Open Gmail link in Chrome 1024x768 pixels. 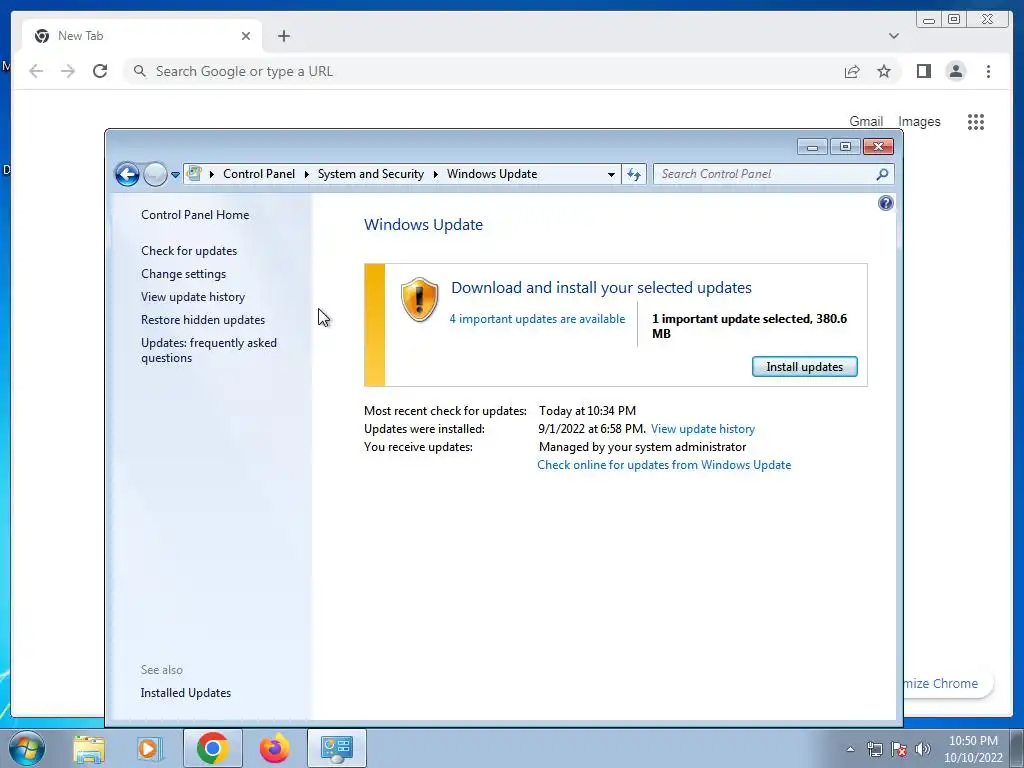[x=866, y=121]
